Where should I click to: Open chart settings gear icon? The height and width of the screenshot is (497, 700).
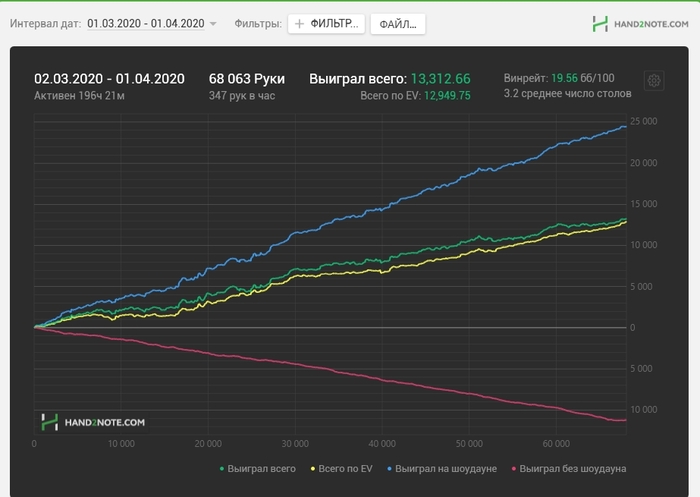point(654,81)
